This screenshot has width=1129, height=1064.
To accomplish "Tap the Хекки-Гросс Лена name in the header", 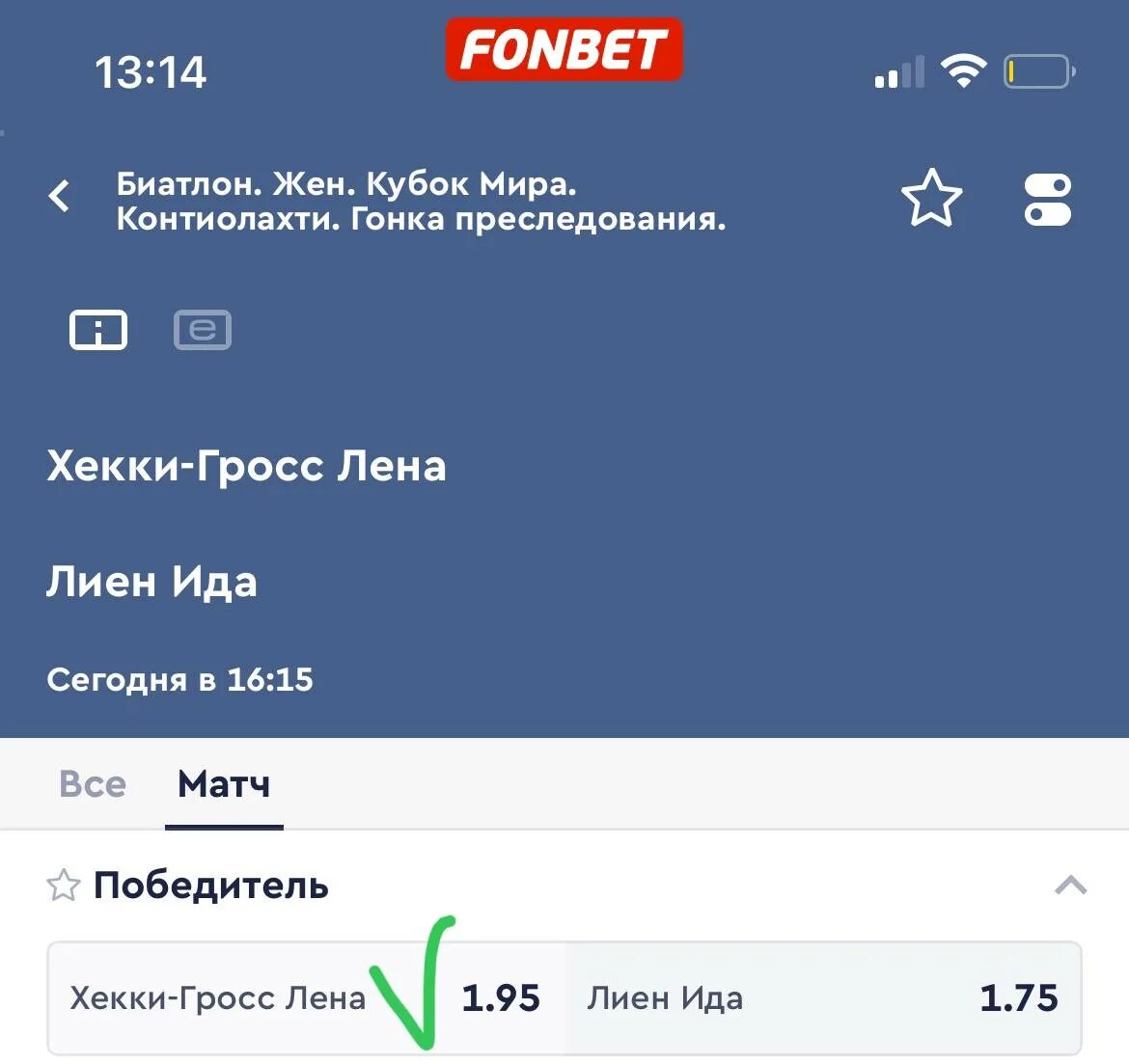I will pyautogui.click(x=246, y=466).
